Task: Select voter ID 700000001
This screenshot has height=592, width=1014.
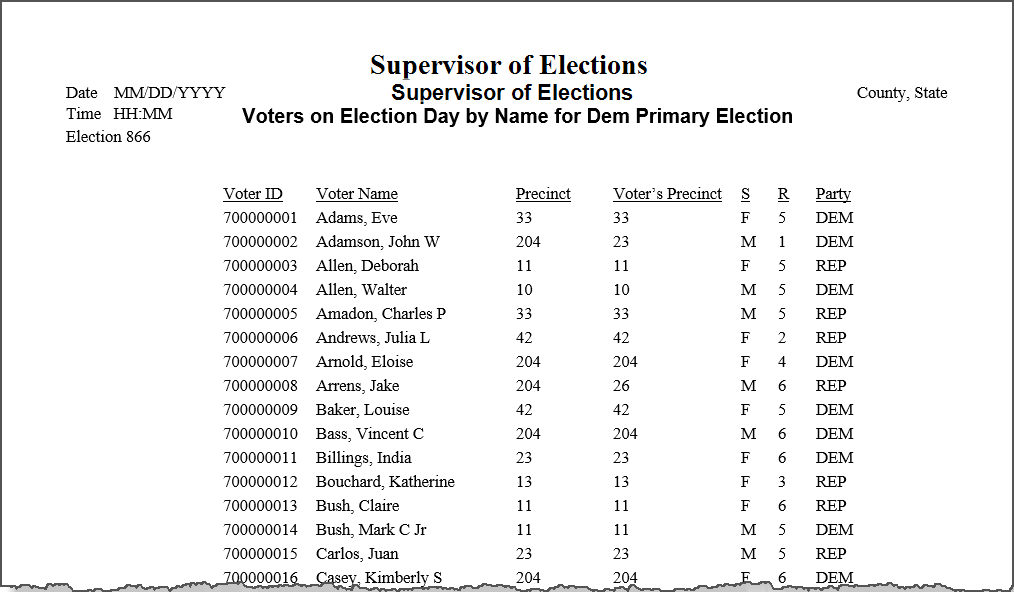Action: [x=261, y=218]
